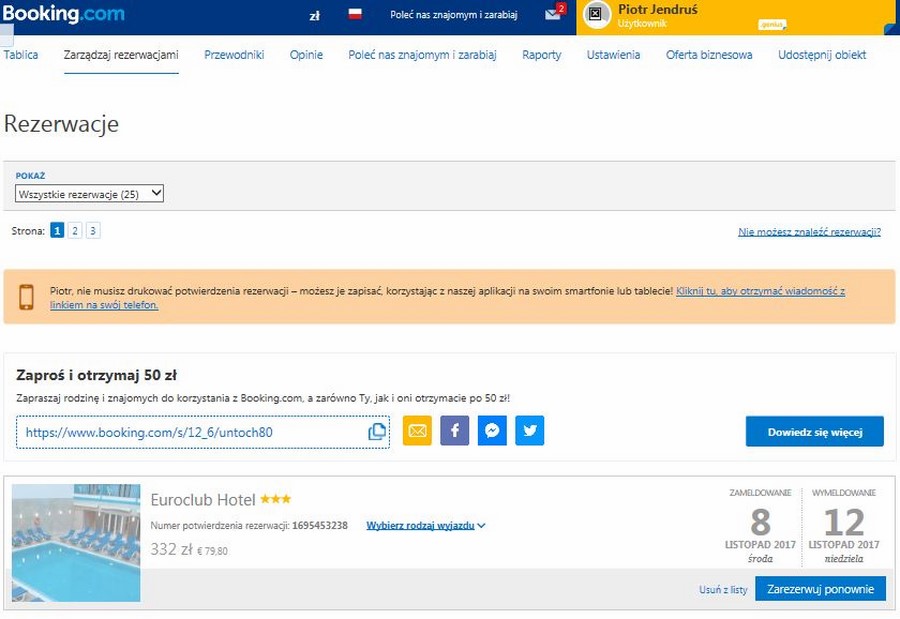
Task: Click the smartphone icon in orange banner
Action: 26,297
